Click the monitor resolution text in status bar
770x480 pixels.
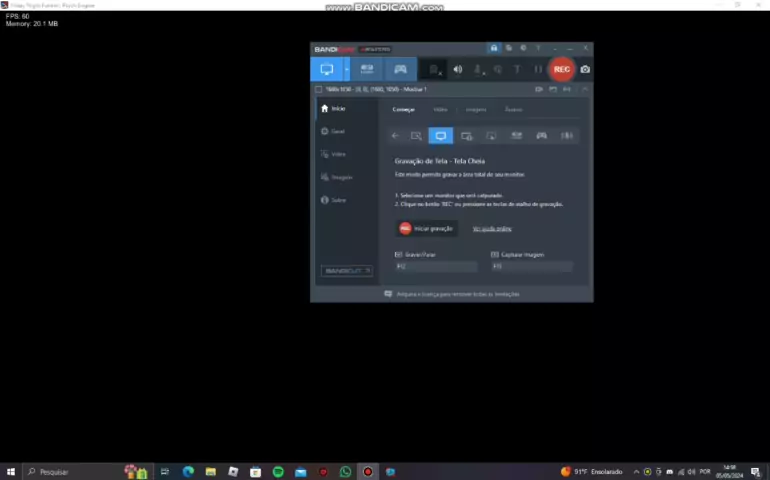tap(376, 89)
